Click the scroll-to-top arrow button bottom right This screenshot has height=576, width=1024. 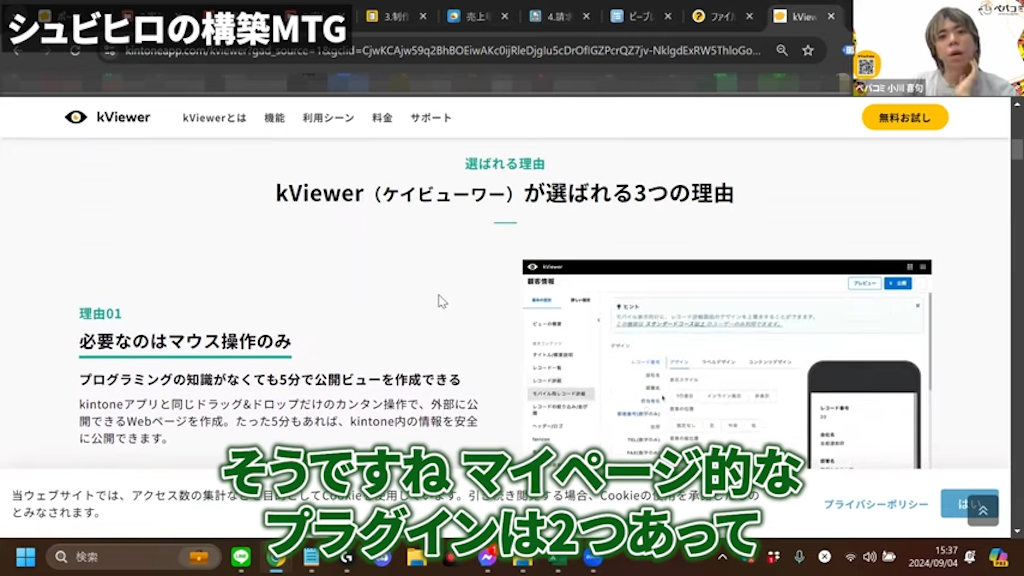click(x=982, y=509)
